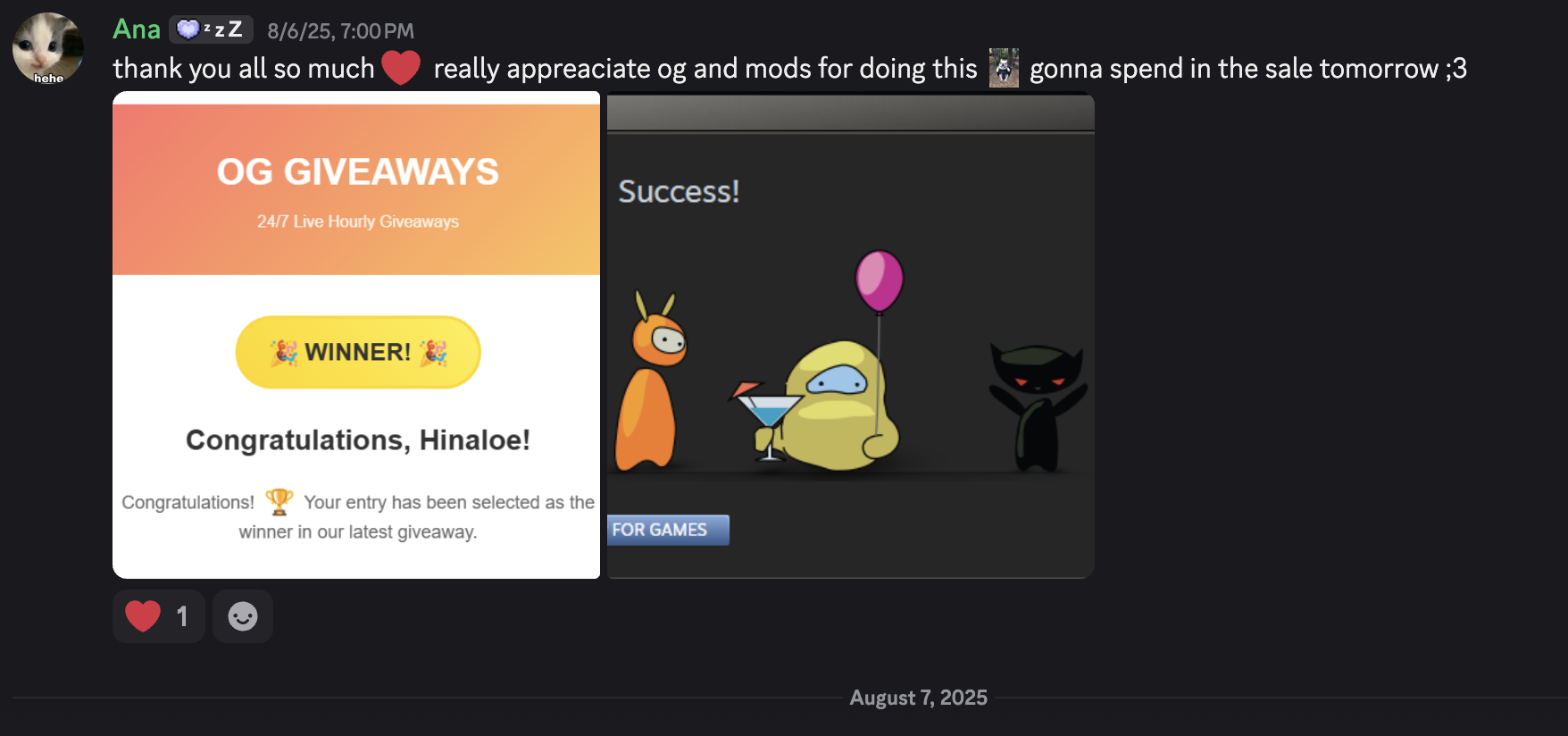The height and width of the screenshot is (736, 1568).
Task: Click the August 7, 2025 date divider text
Action: pos(918,698)
